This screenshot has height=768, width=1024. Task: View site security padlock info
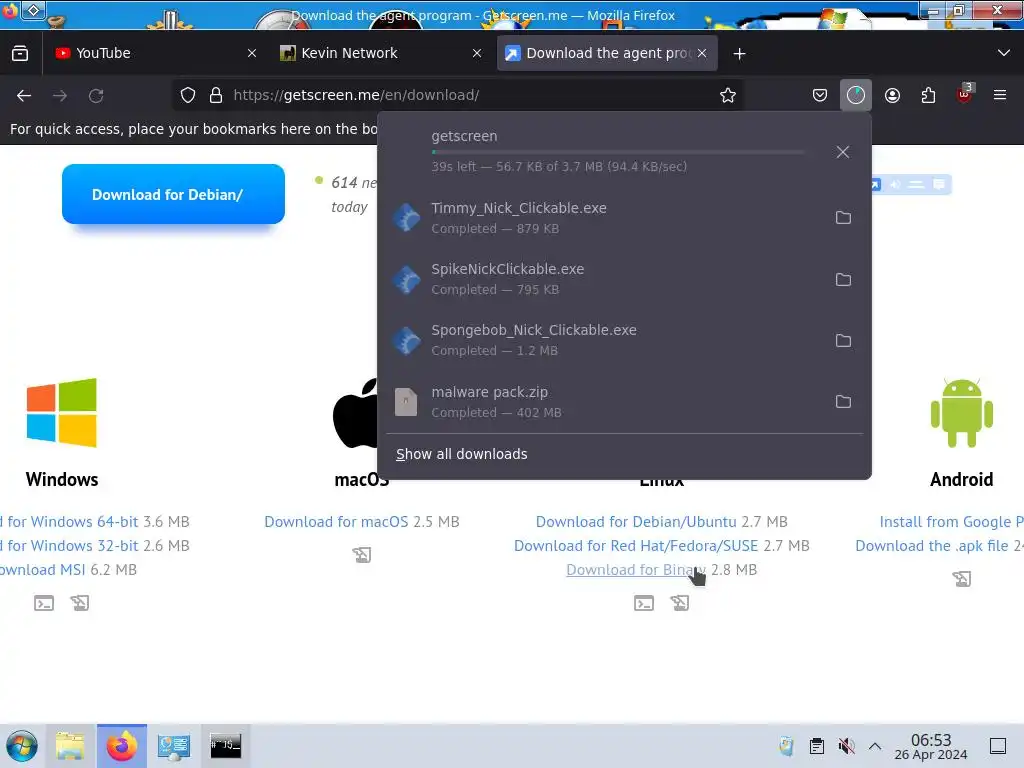[216, 95]
